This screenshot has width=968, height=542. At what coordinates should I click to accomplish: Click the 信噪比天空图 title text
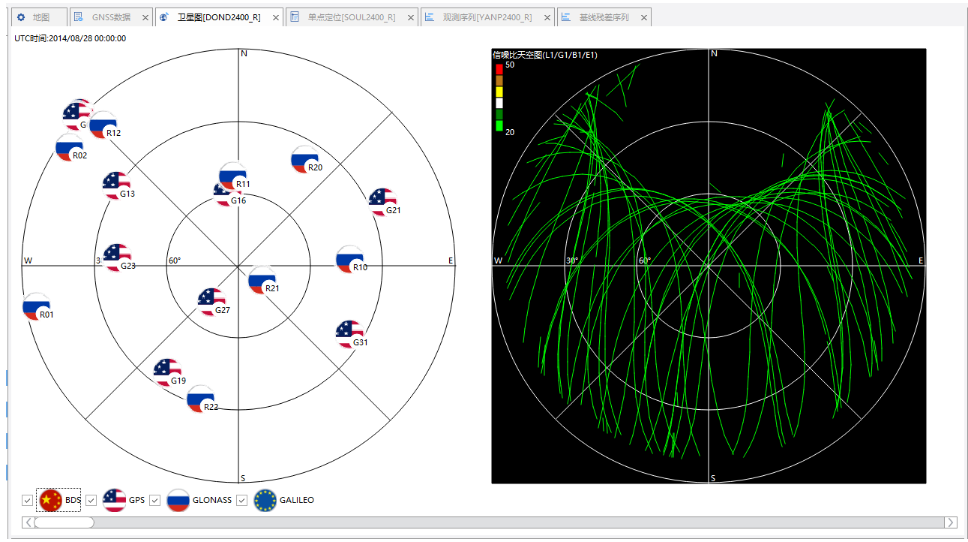point(545,55)
